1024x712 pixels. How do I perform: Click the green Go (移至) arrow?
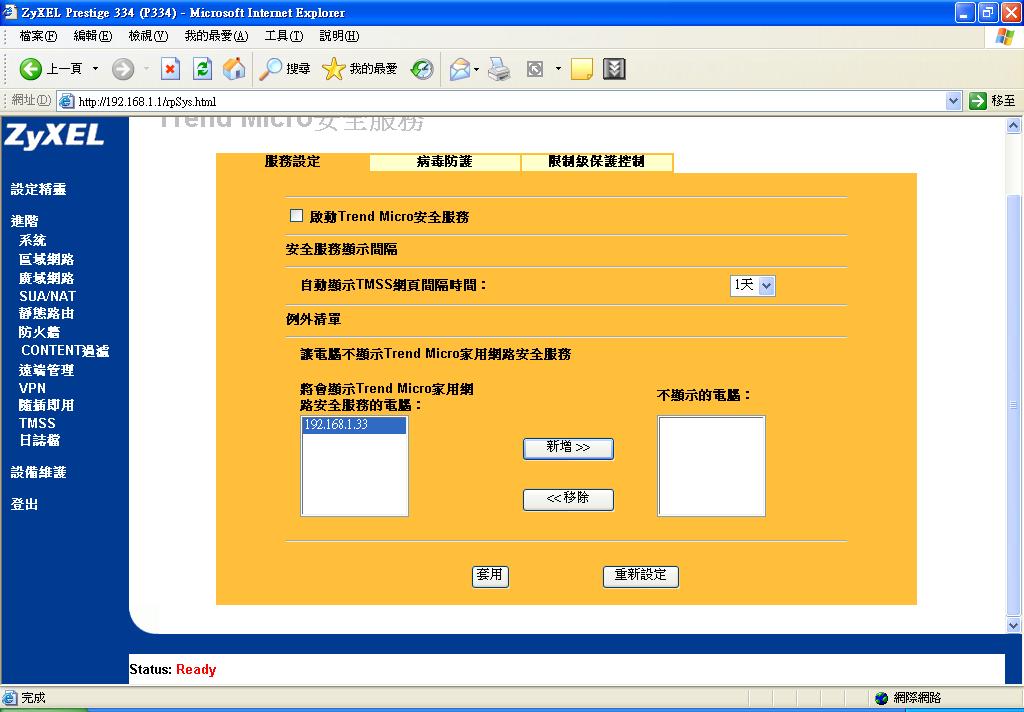(x=978, y=101)
